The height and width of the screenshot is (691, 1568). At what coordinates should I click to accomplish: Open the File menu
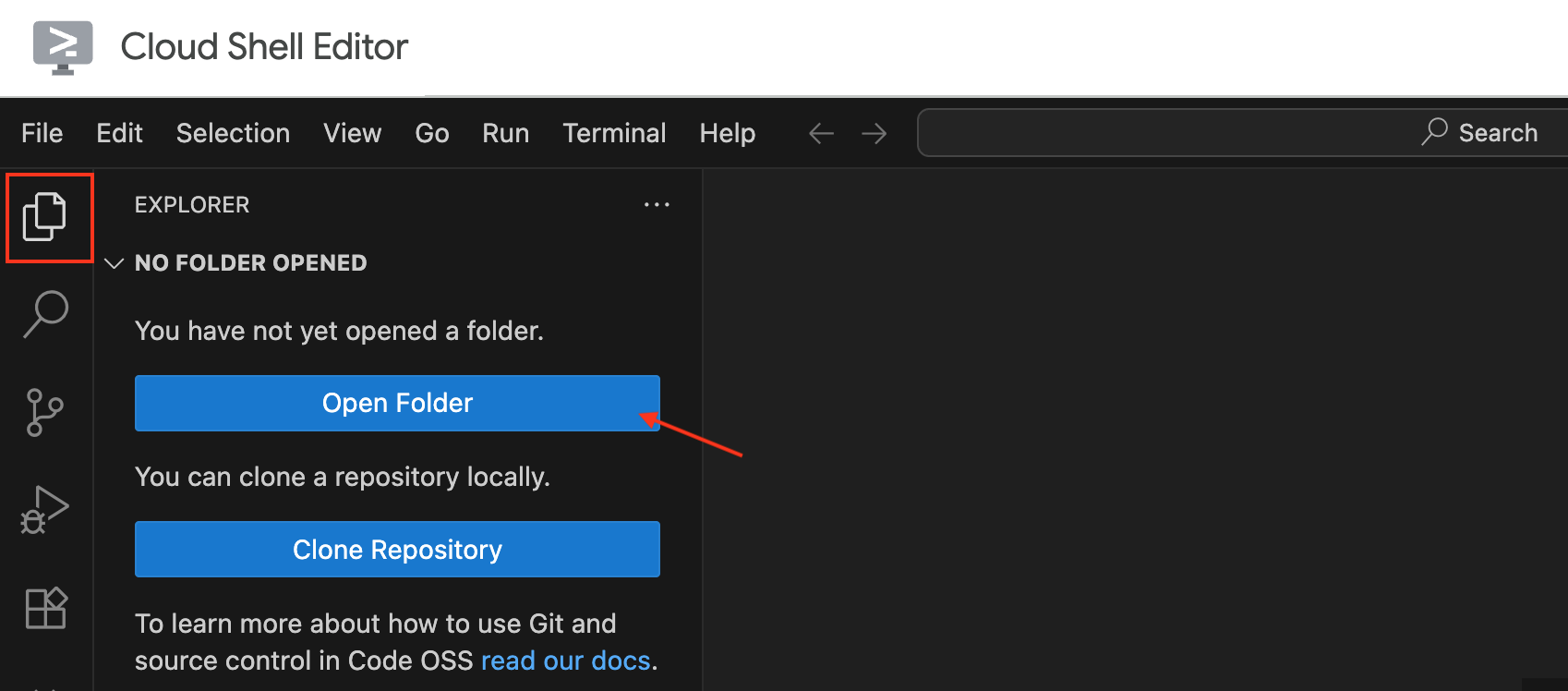pyautogui.click(x=42, y=134)
